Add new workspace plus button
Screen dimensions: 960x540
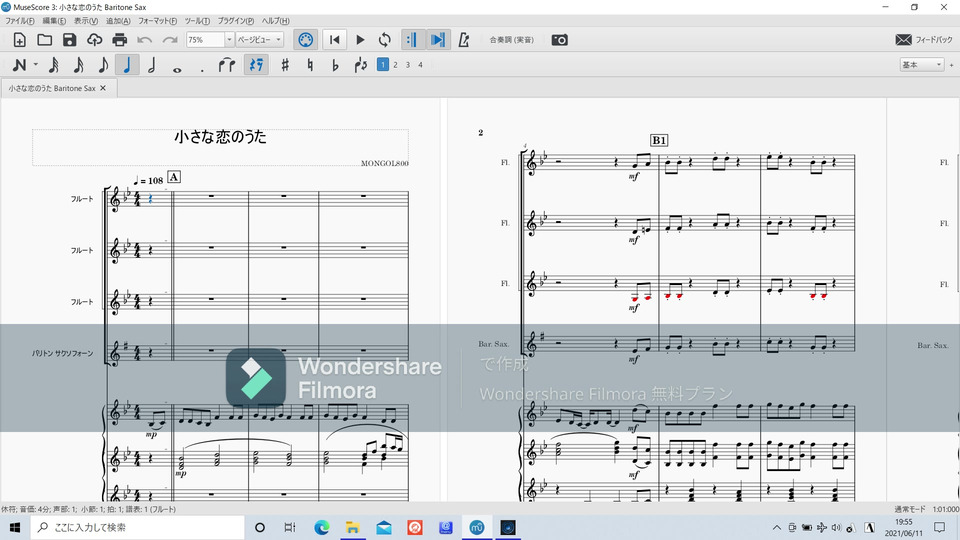click(x=951, y=64)
